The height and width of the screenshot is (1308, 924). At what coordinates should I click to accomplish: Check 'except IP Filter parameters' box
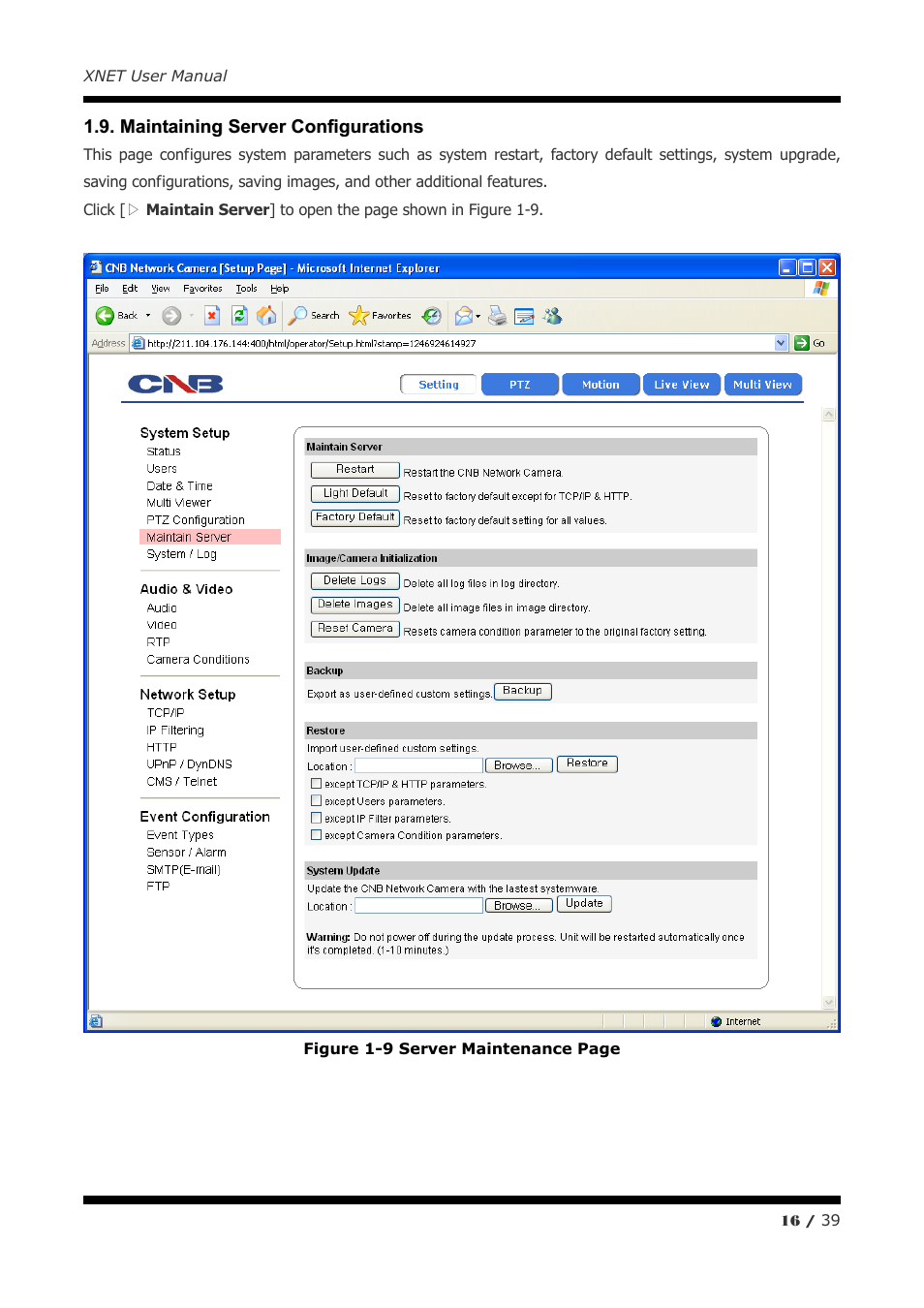click(316, 818)
